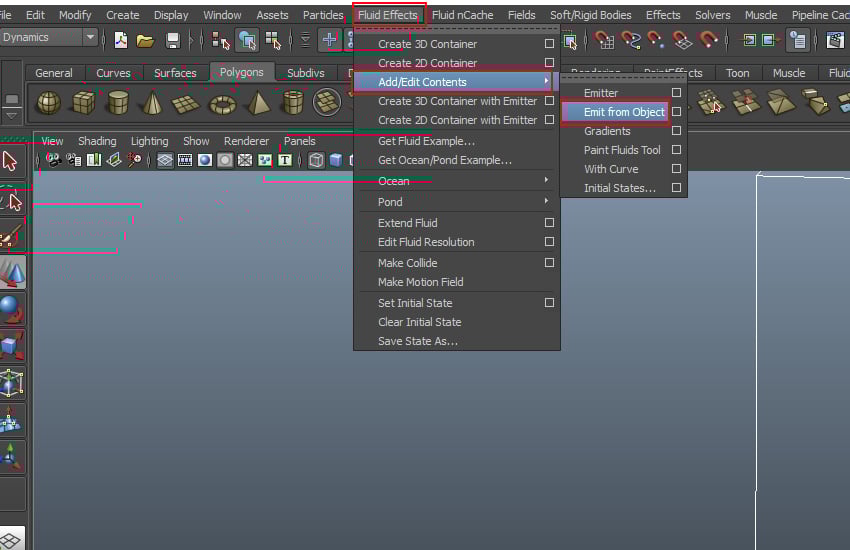Open Gradients option box
850x550 pixels.
pos(676,131)
